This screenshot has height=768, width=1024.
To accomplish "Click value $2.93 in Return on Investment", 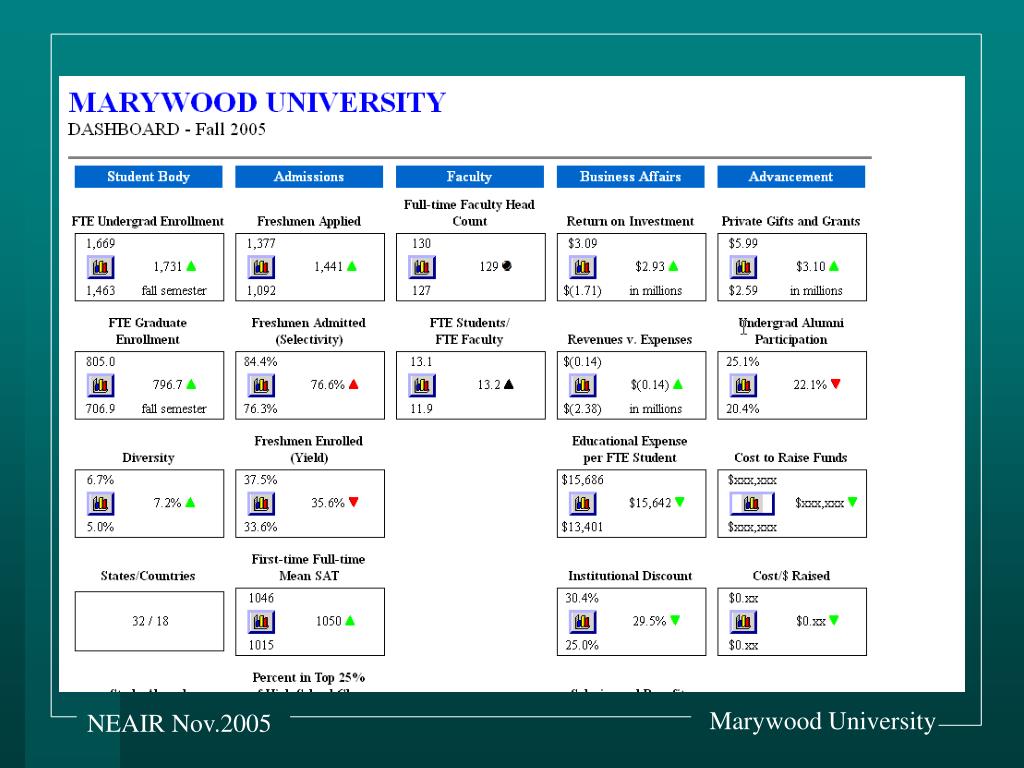I will tap(650, 266).
